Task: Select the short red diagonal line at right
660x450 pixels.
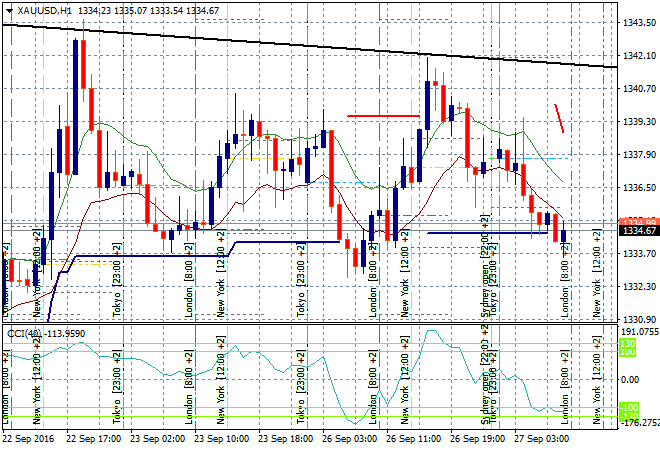Action: tap(559, 118)
